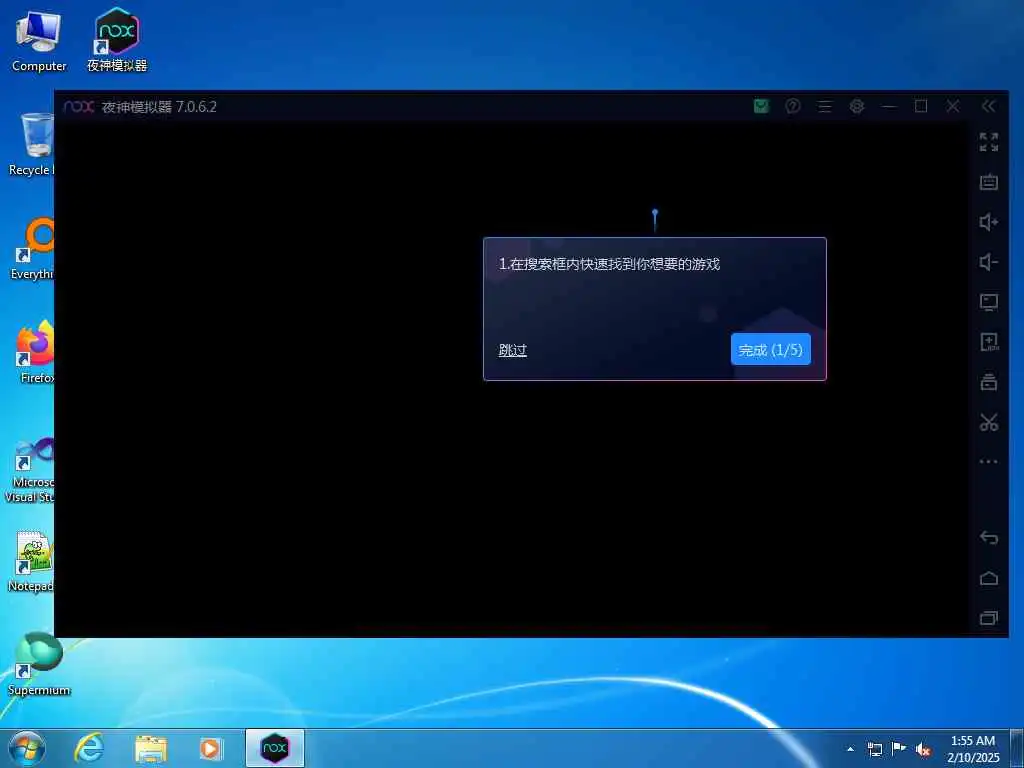Click install APK icon in Nox sidebar
This screenshot has height=768, width=1024.
[x=989, y=342]
